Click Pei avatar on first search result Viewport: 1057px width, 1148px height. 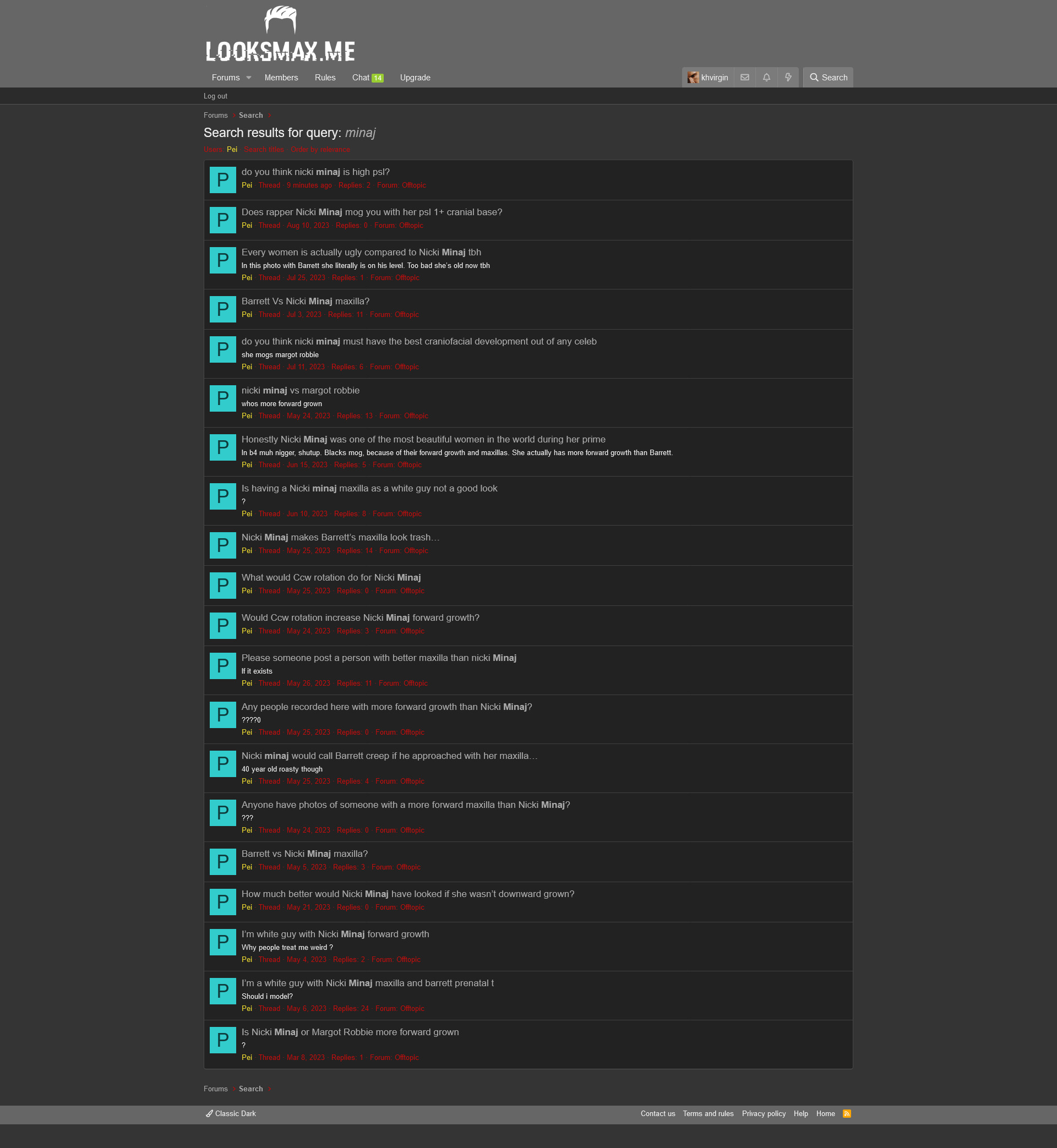click(x=223, y=180)
